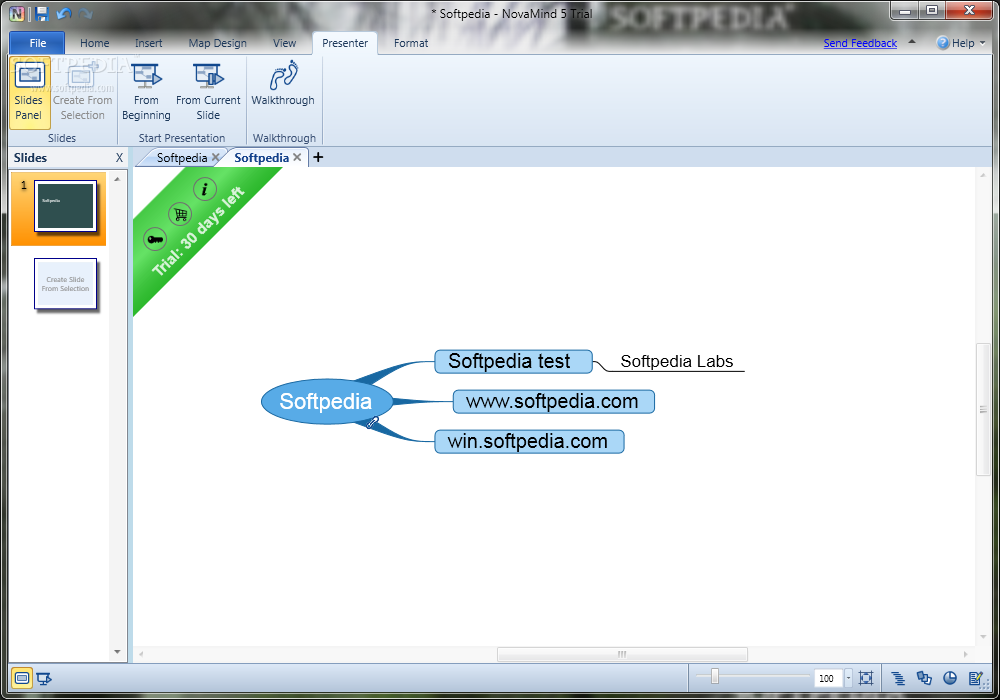Click the fit-to-window zoom icon
Viewport: 1000px width, 700px height.
click(865, 678)
